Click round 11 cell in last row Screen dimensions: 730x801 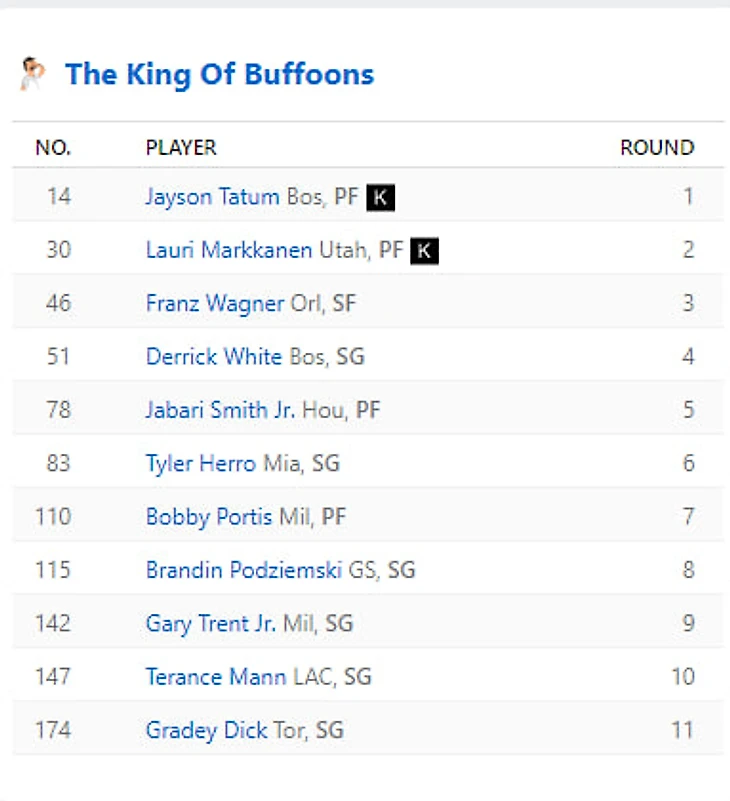(x=682, y=730)
